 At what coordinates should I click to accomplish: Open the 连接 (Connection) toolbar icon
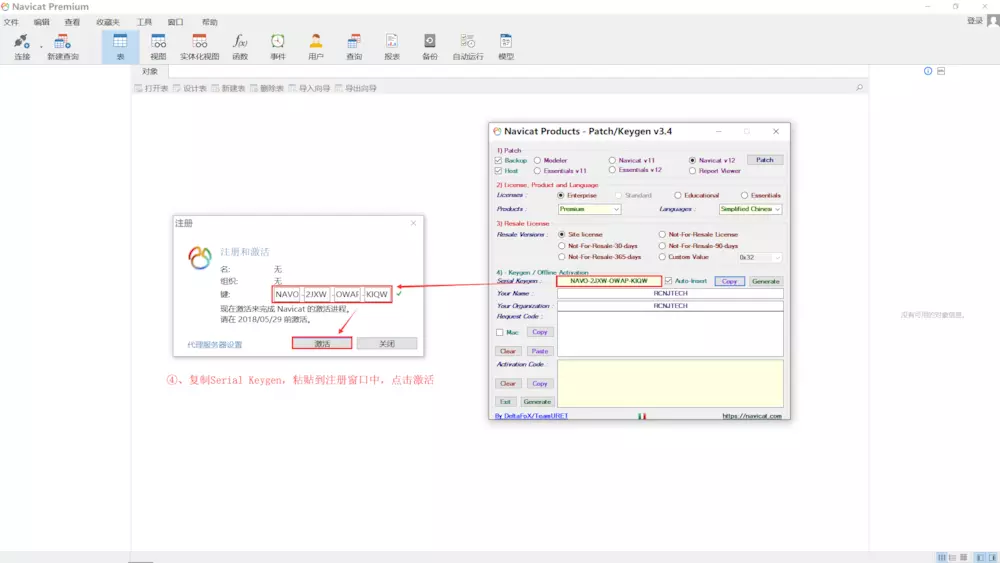click(22, 47)
